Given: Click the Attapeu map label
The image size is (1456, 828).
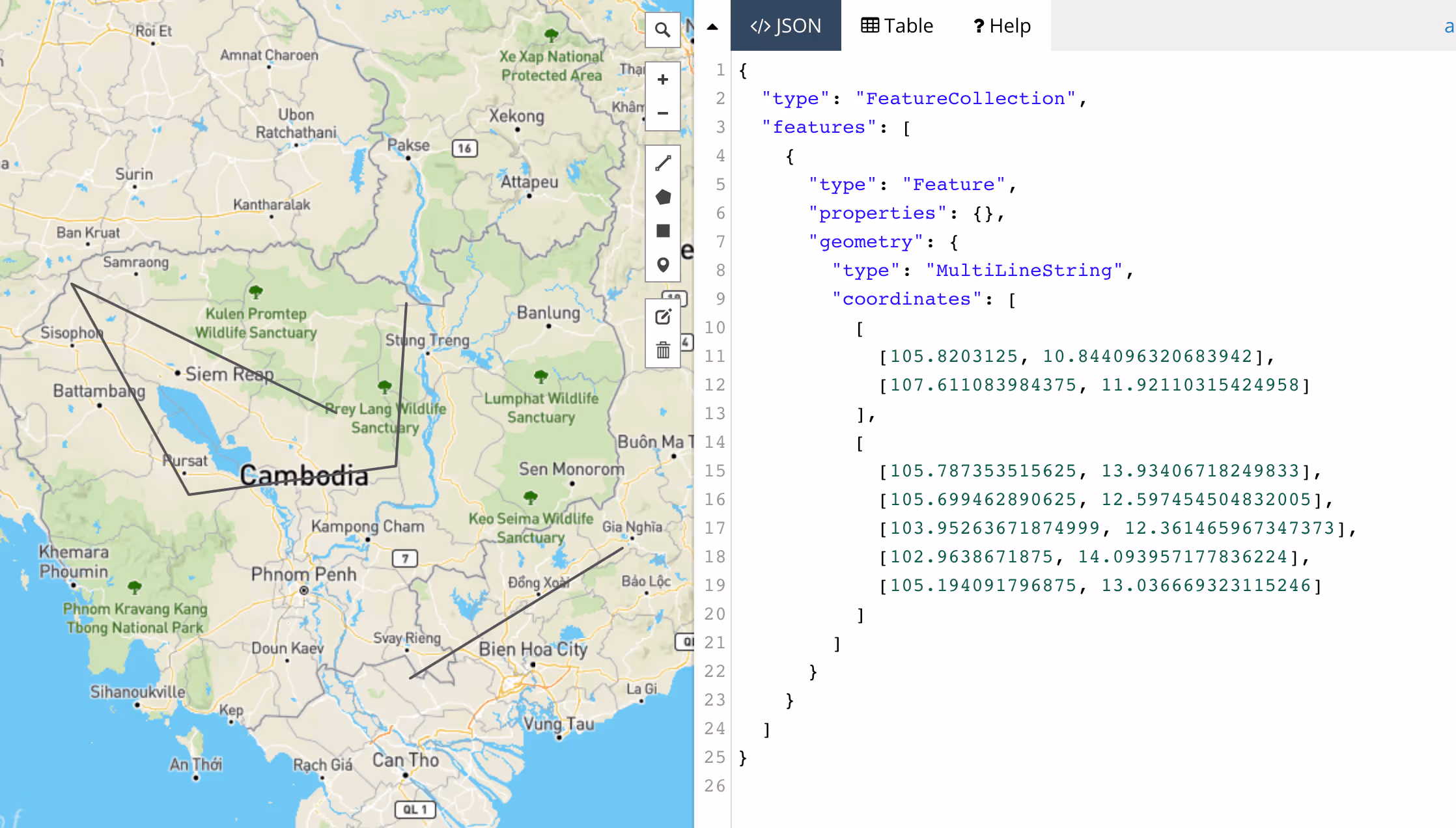Looking at the screenshot, I should (x=529, y=182).
